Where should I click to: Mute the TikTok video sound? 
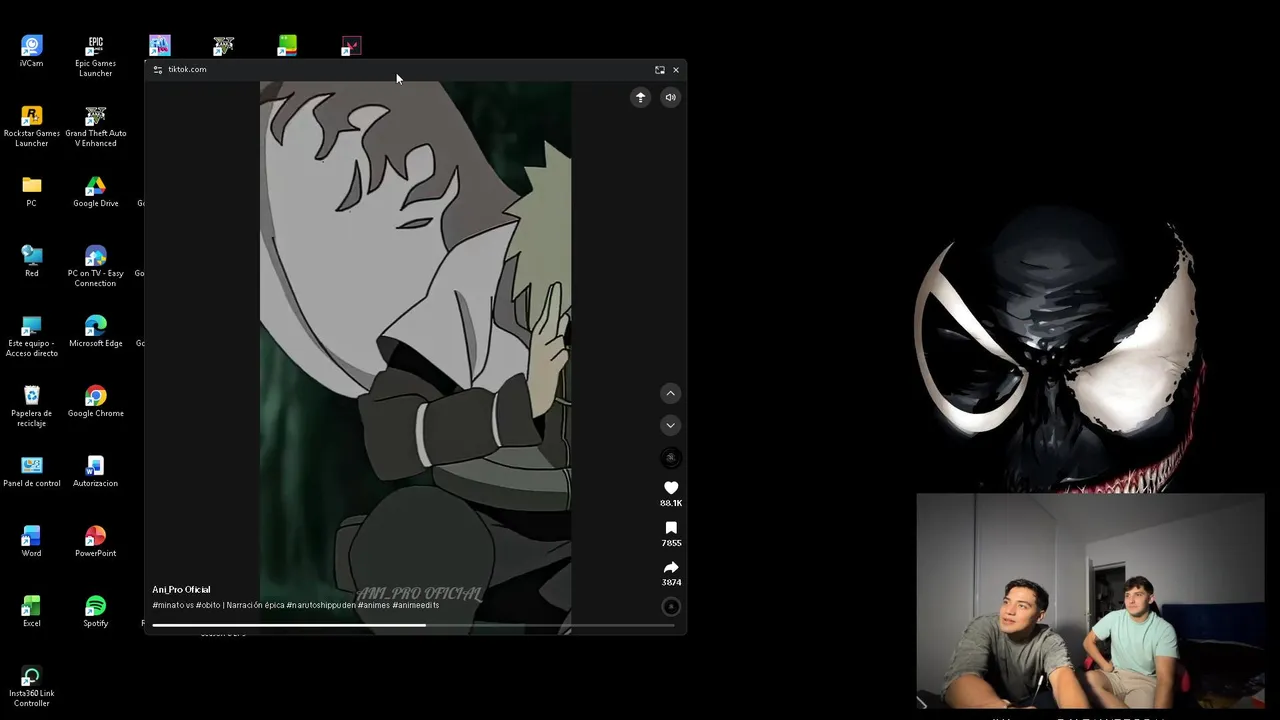670,97
